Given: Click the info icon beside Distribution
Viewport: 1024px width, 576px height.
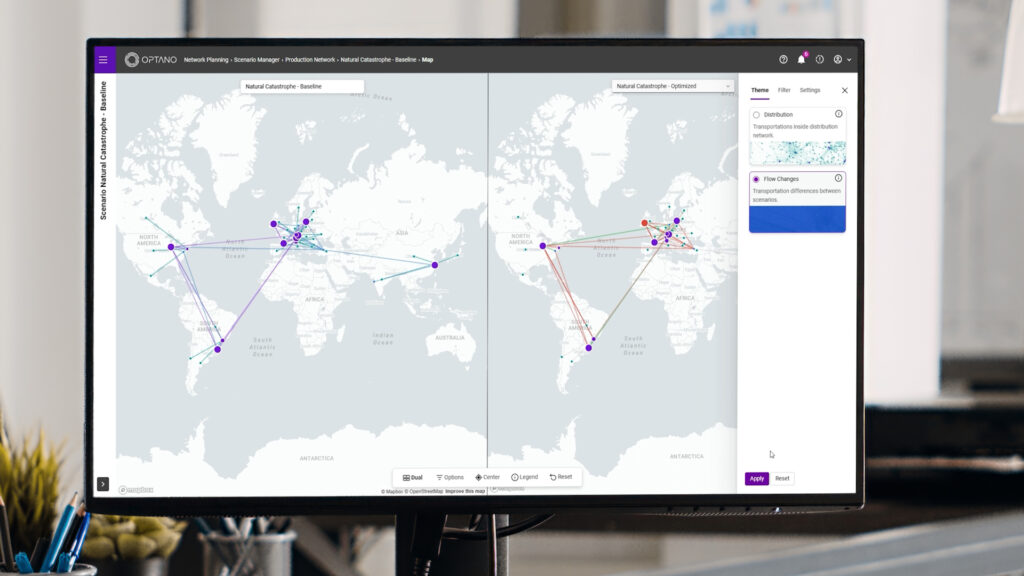Looking at the screenshot, I should [838, 114].
